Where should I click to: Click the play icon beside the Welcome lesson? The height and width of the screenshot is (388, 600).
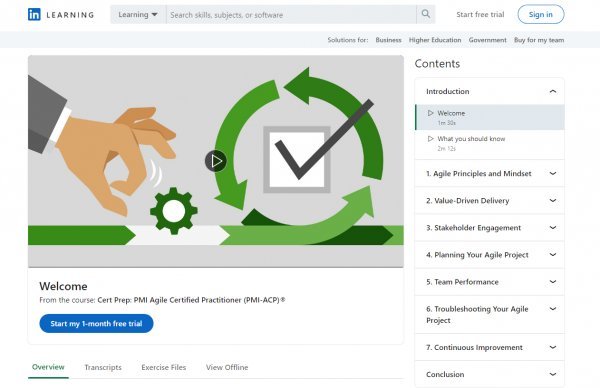pyautogui.click(x=430, y=113)
